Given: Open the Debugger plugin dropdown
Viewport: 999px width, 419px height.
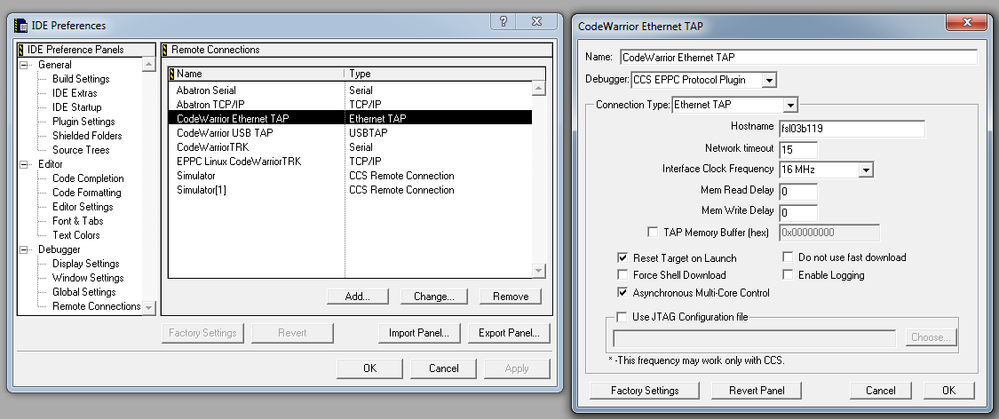Looking at the screenshot, I should click(769, 80).
